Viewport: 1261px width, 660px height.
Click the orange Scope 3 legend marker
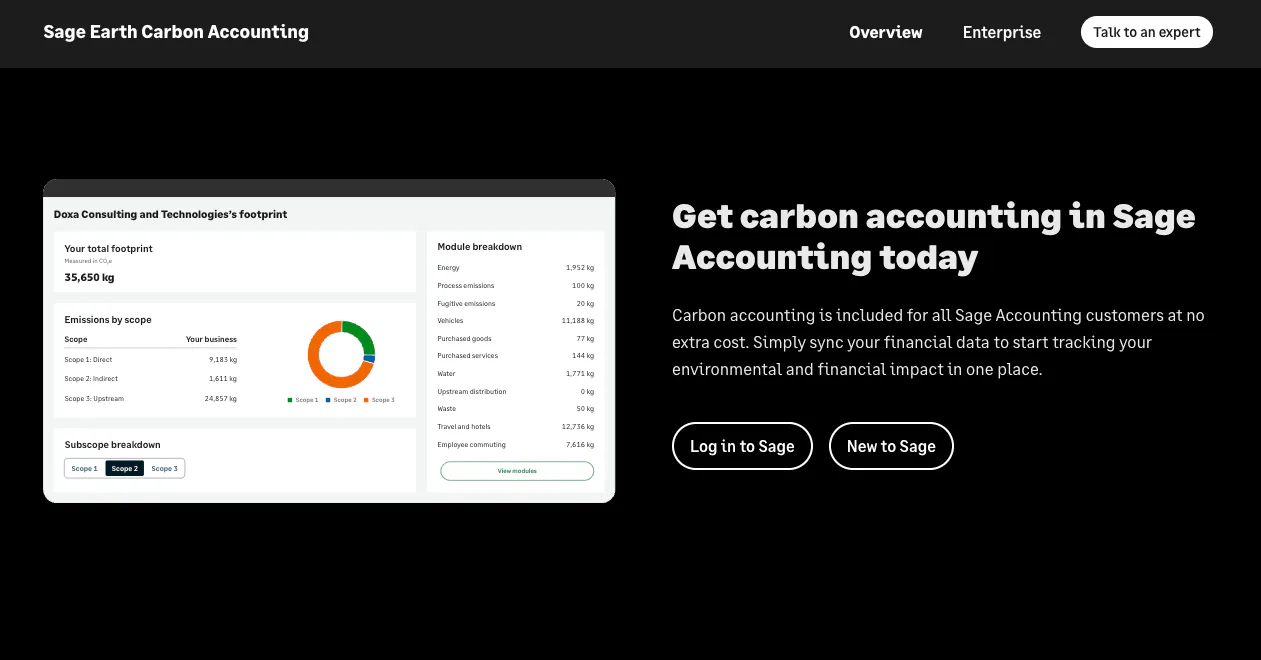[366, 400]
